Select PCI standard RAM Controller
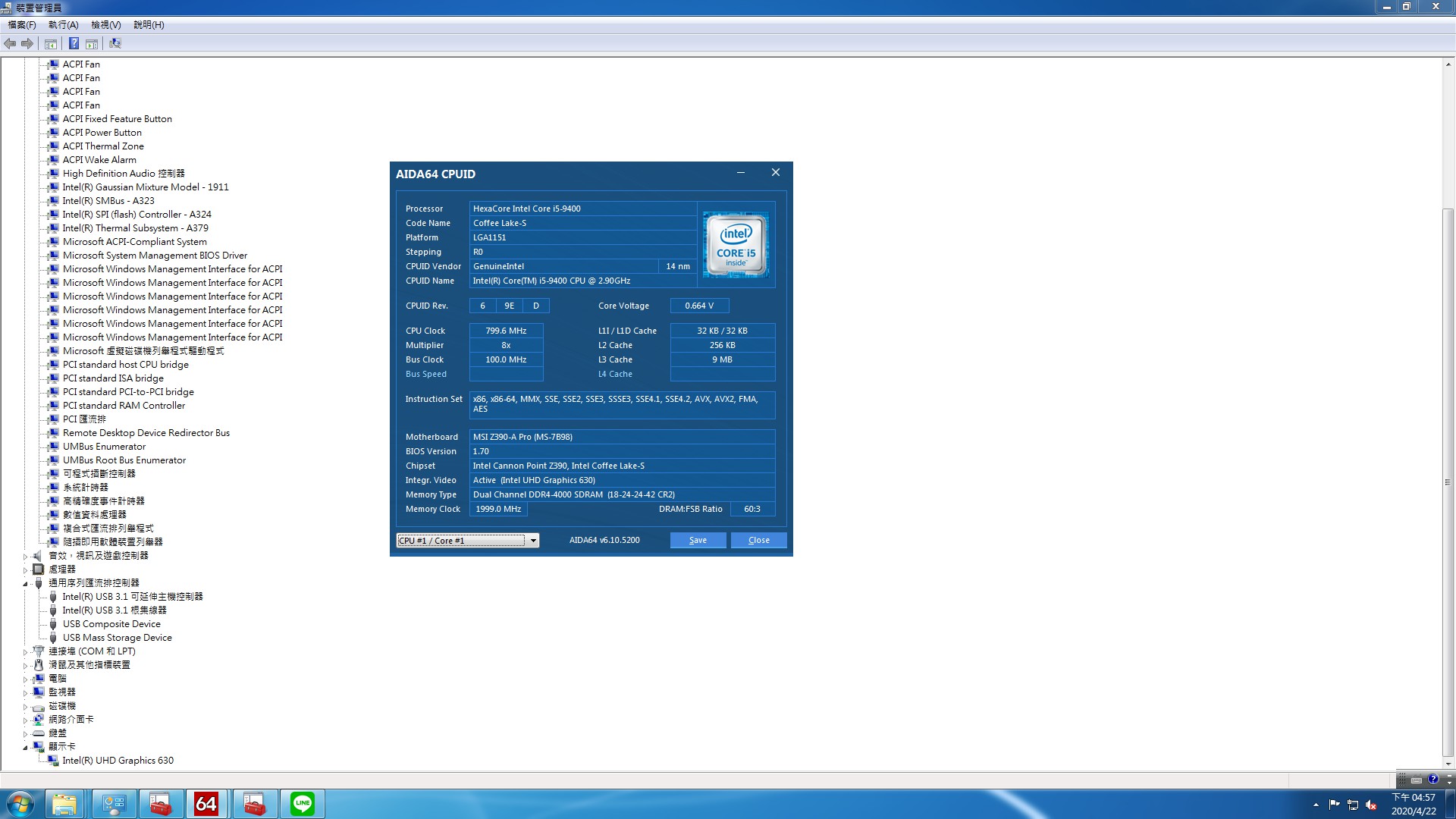 [x=124, y=406]
